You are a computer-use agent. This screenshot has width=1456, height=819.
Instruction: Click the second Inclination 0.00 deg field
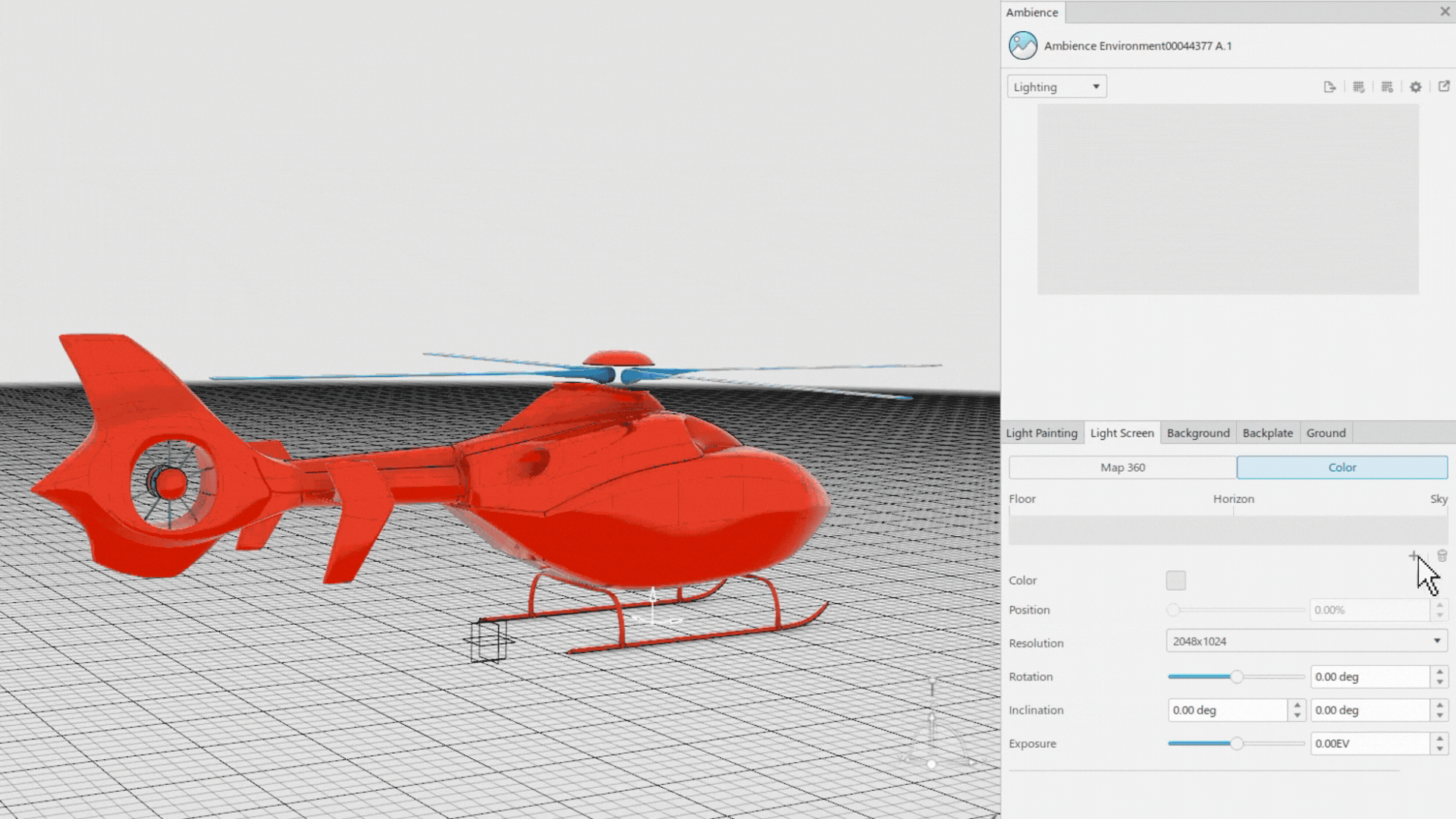1370,710
